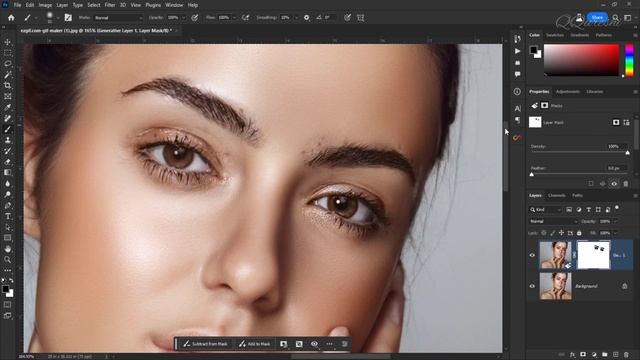
Task: Click the blue Share button
Action: [597, 18]
